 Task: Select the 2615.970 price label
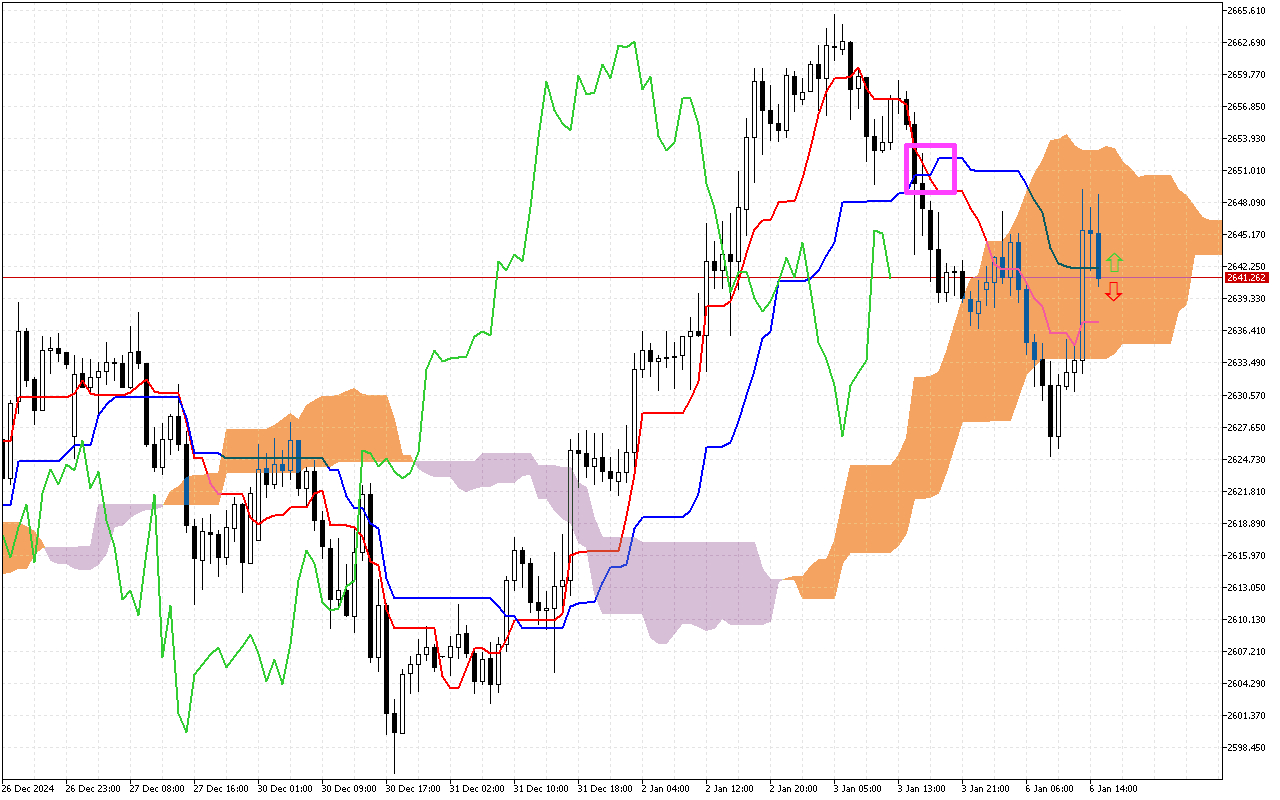1245,556
